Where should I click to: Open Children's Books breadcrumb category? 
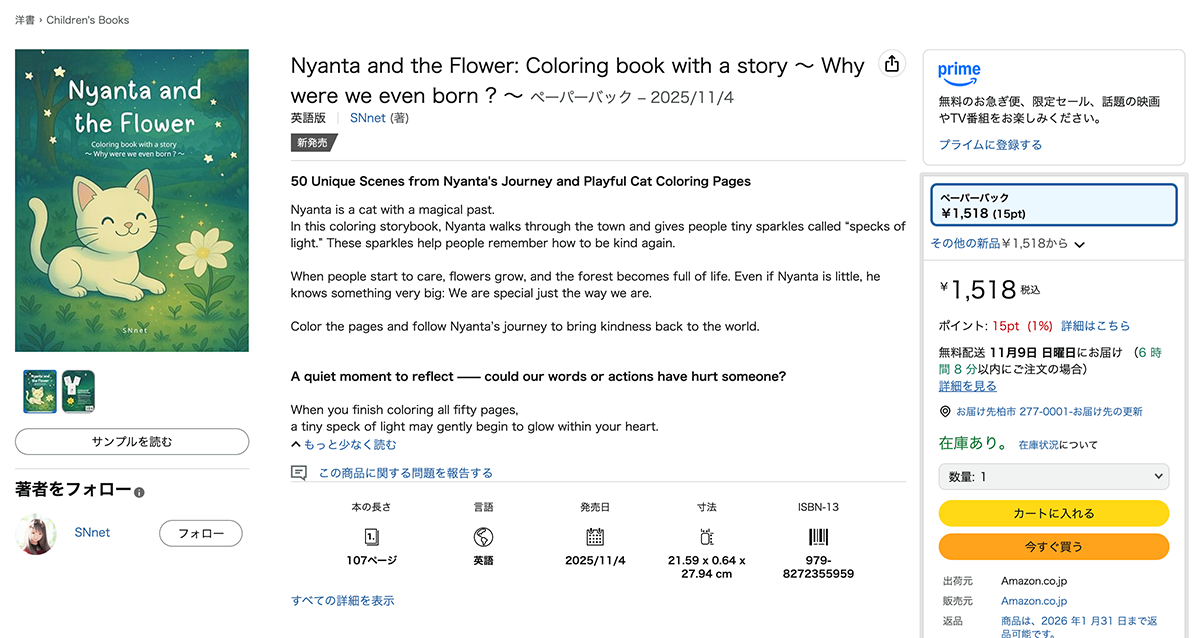(87, 20)
